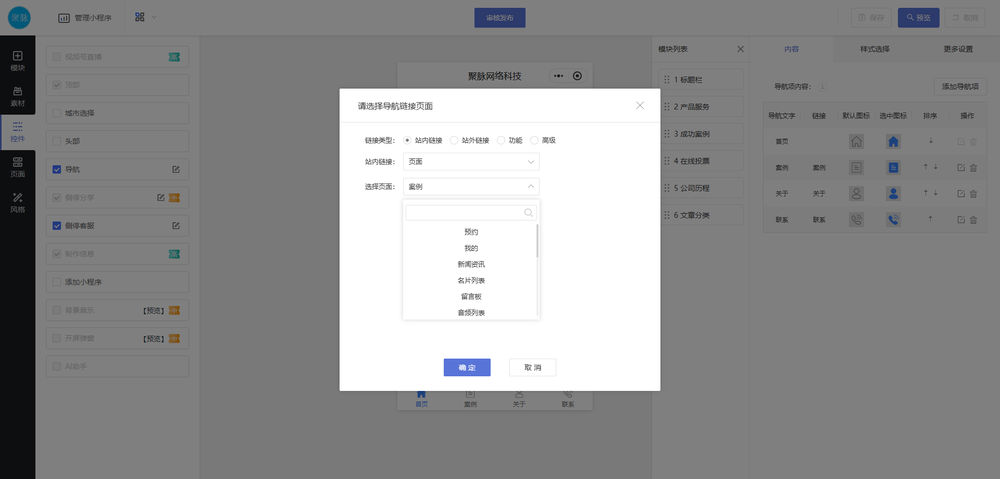Click edit icon next to 侧停分享 control
1000x479 pixels.
click(161, 198)
